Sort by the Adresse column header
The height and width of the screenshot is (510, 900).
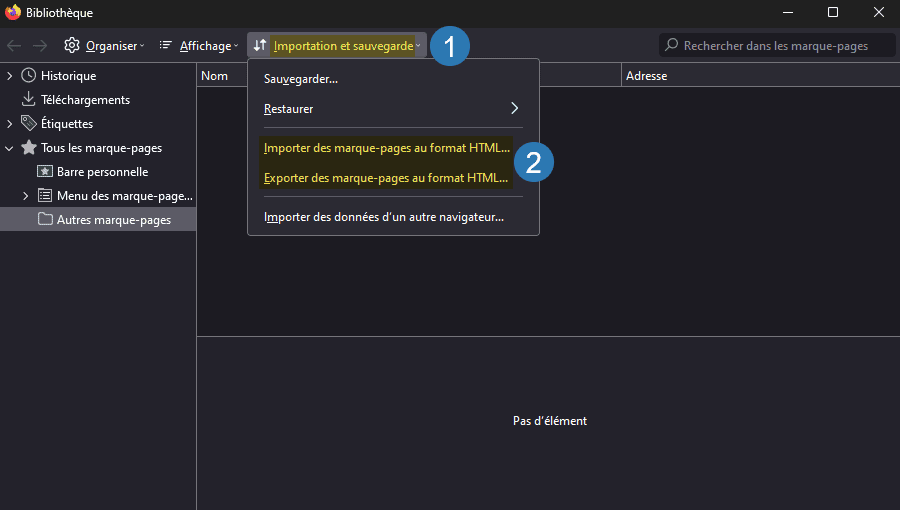click(761, 76)
